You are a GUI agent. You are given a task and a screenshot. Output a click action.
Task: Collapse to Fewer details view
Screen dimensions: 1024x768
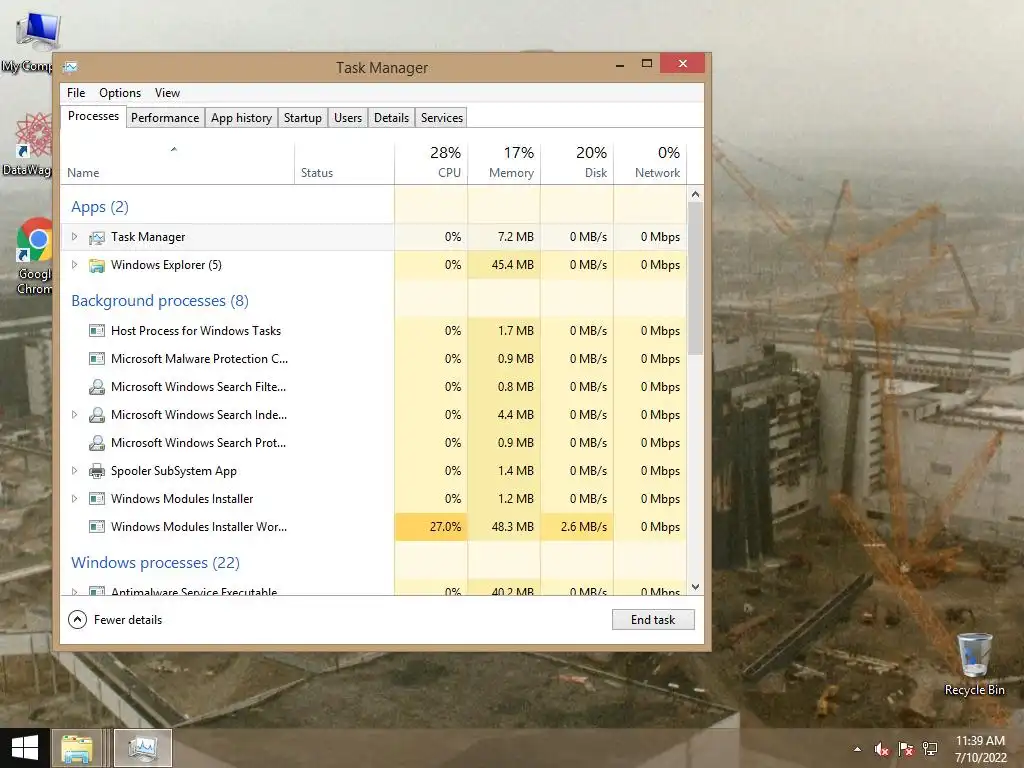[115, 620]
